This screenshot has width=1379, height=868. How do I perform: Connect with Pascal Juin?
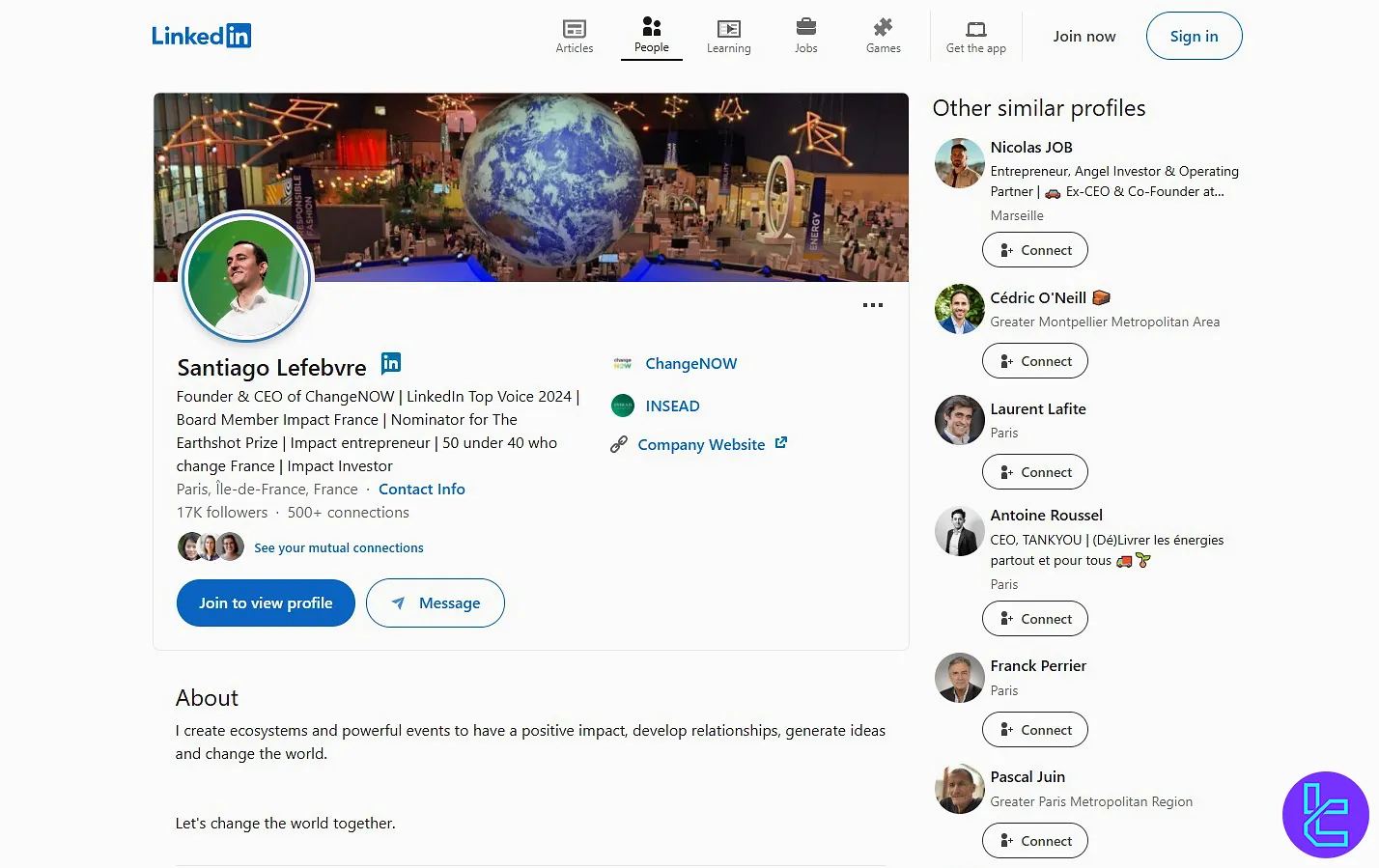(1035, 841)
